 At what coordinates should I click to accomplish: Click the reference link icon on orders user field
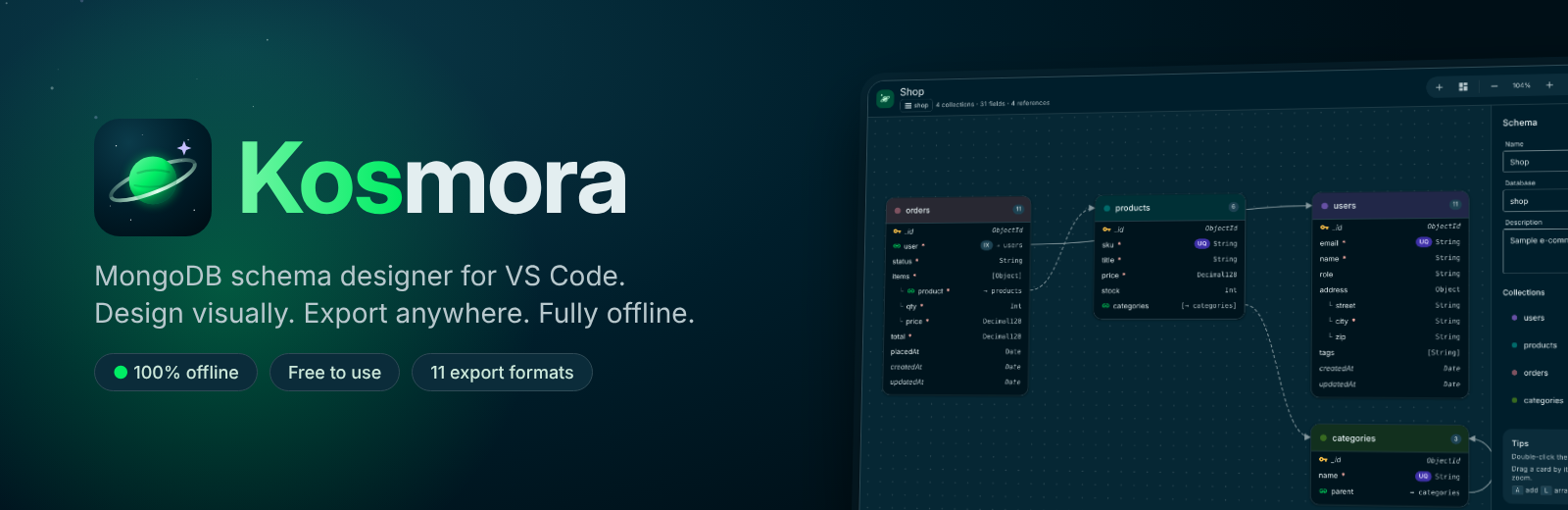897,246
